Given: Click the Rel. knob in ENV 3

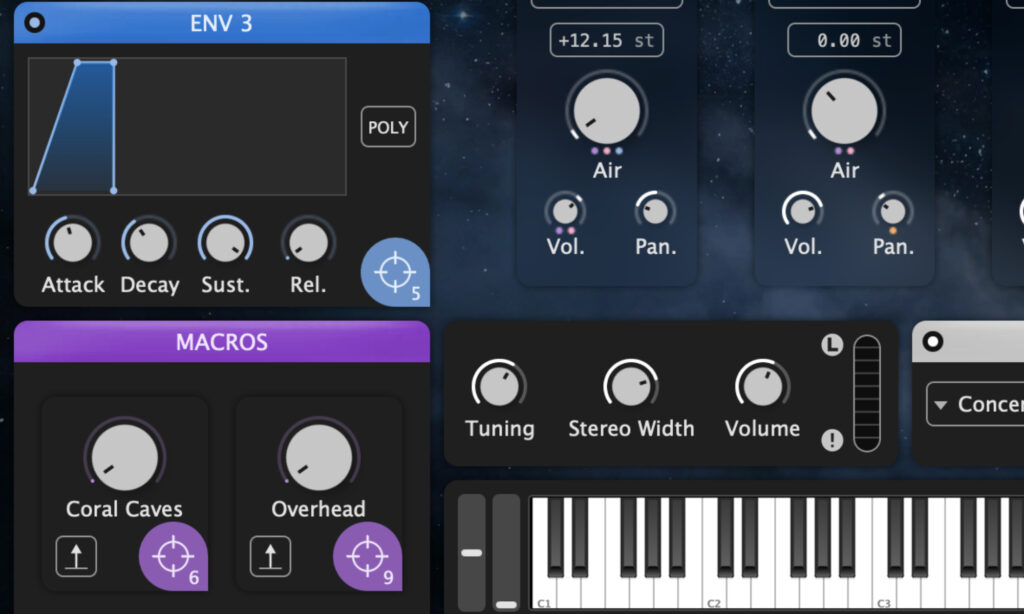Looking at the screenshot, I should [308, 242].
